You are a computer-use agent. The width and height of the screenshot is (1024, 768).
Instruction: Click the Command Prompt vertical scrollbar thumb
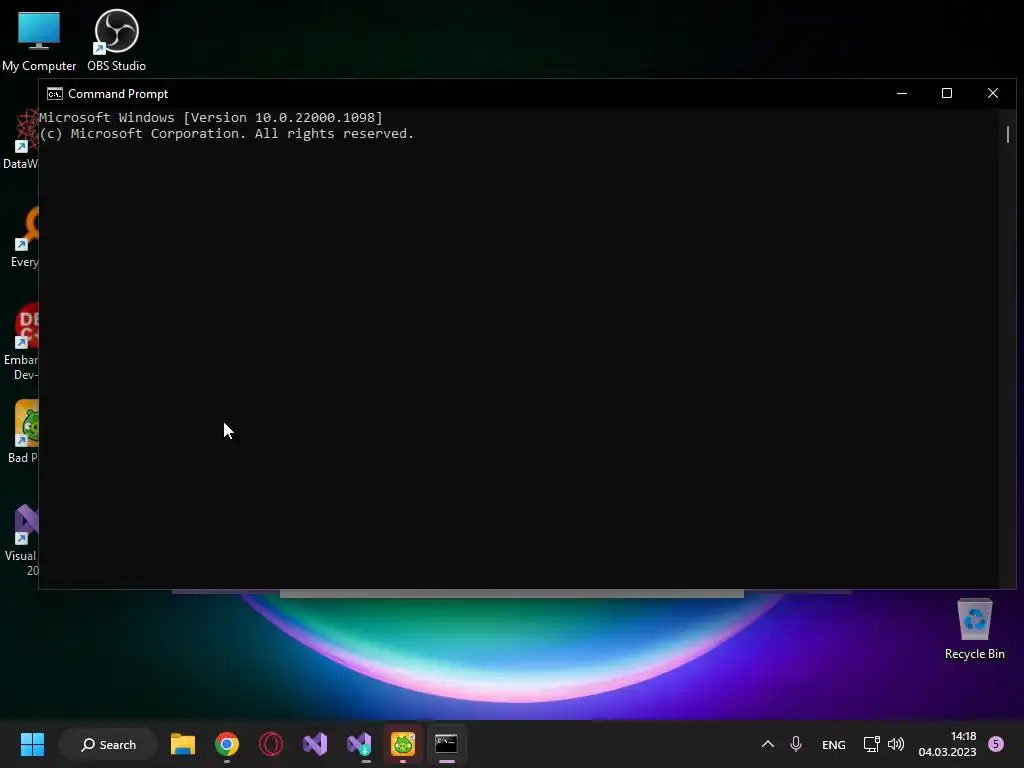pyautogui.click(x=1008, y=135)
